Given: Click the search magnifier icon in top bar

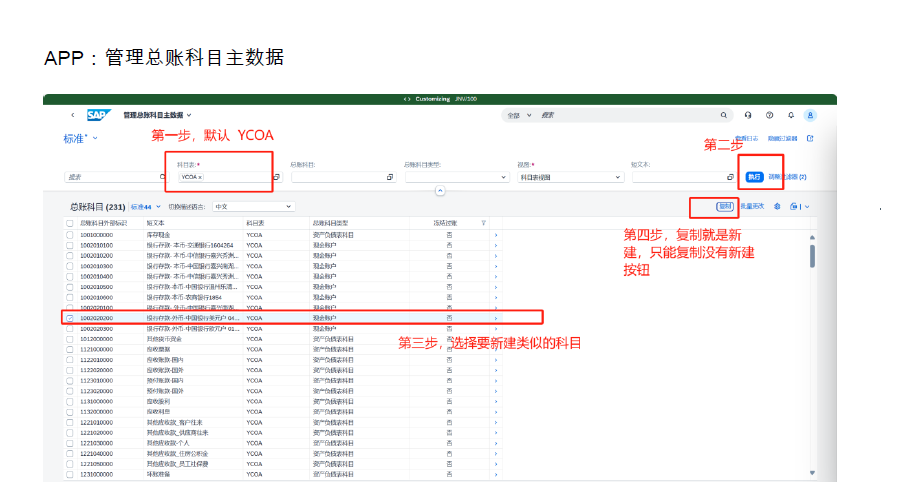Looking at the screenshot, I should pos(724,115).
